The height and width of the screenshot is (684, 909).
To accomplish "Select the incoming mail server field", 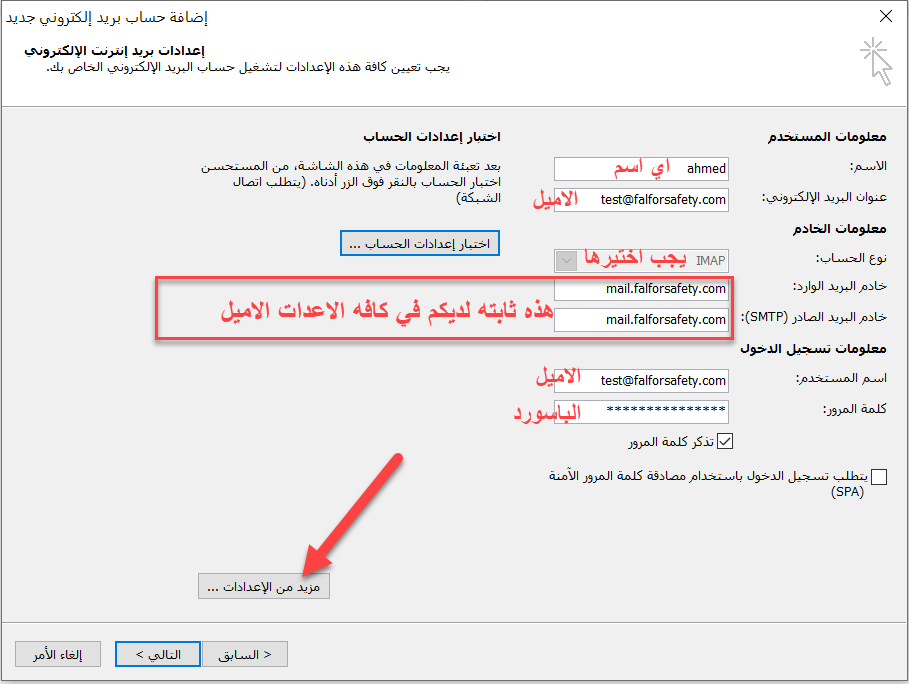I will click(641, 289).
